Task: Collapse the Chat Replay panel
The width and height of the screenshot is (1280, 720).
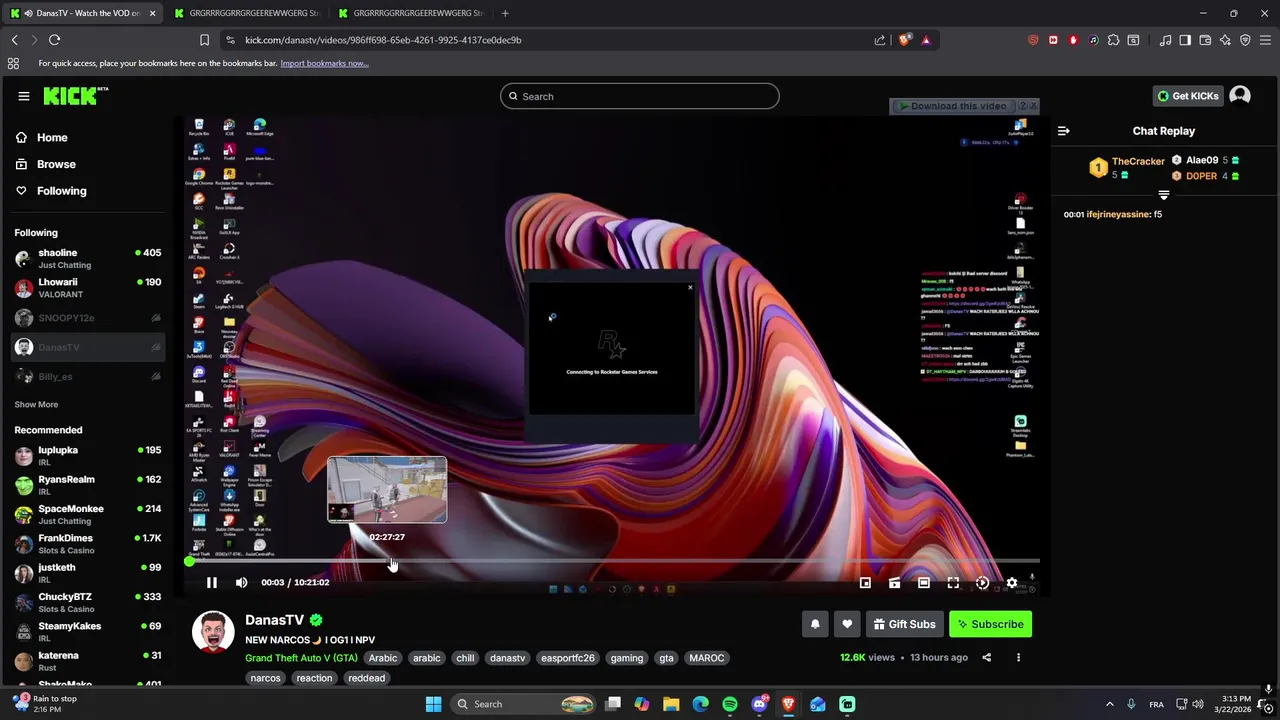Action: (1063, 131)
